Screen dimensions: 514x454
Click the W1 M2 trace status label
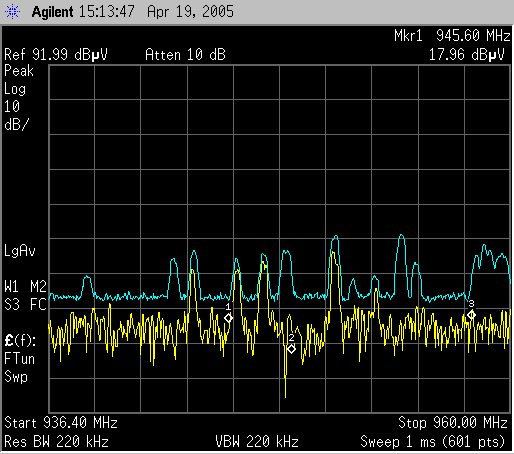25,287
